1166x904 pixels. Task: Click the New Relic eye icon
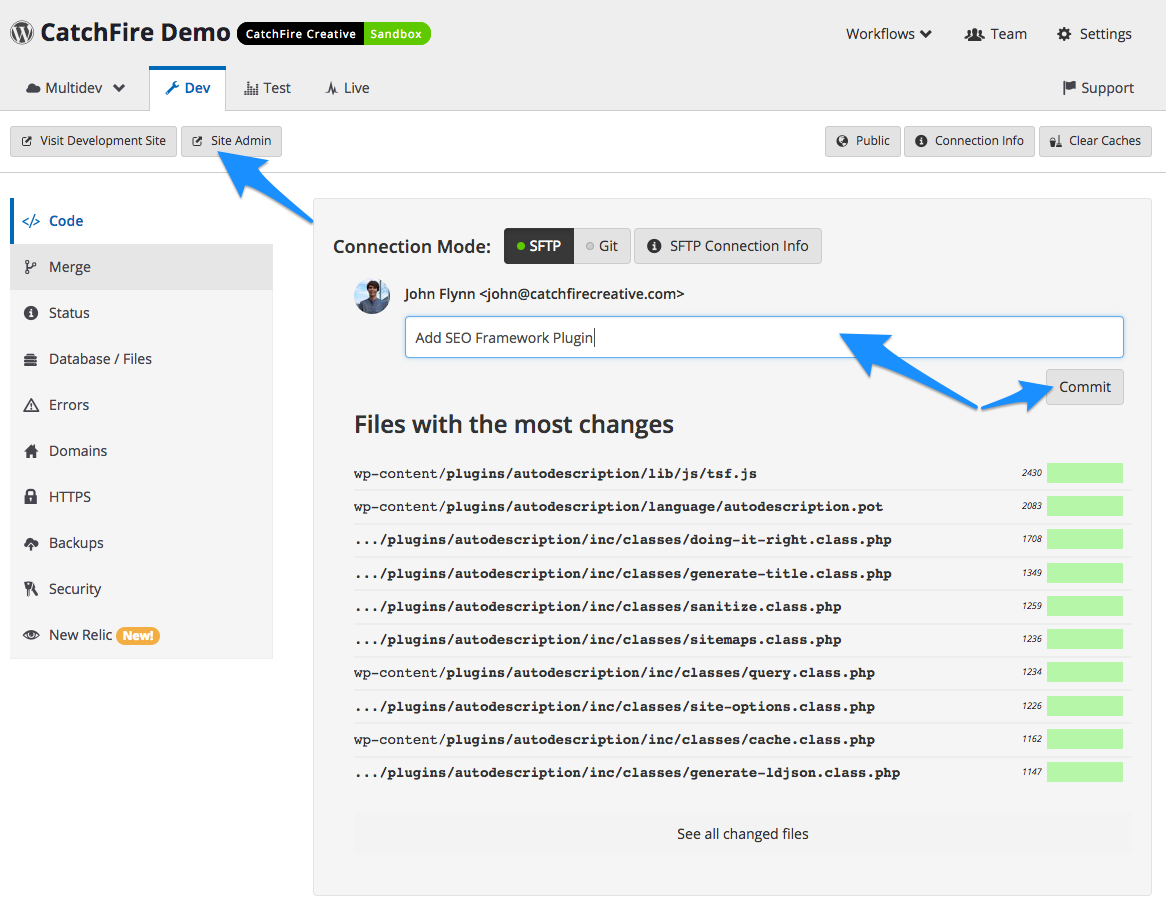click(x=30, y=635)
